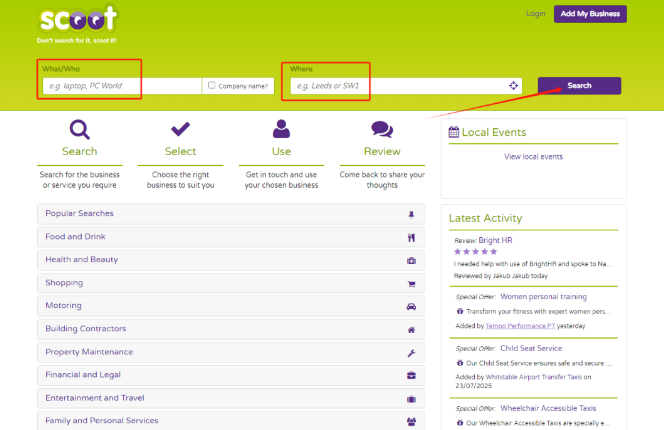Viewport: 664px width, 430px height.
Task: Open the Login page
Action: [535, 14]
